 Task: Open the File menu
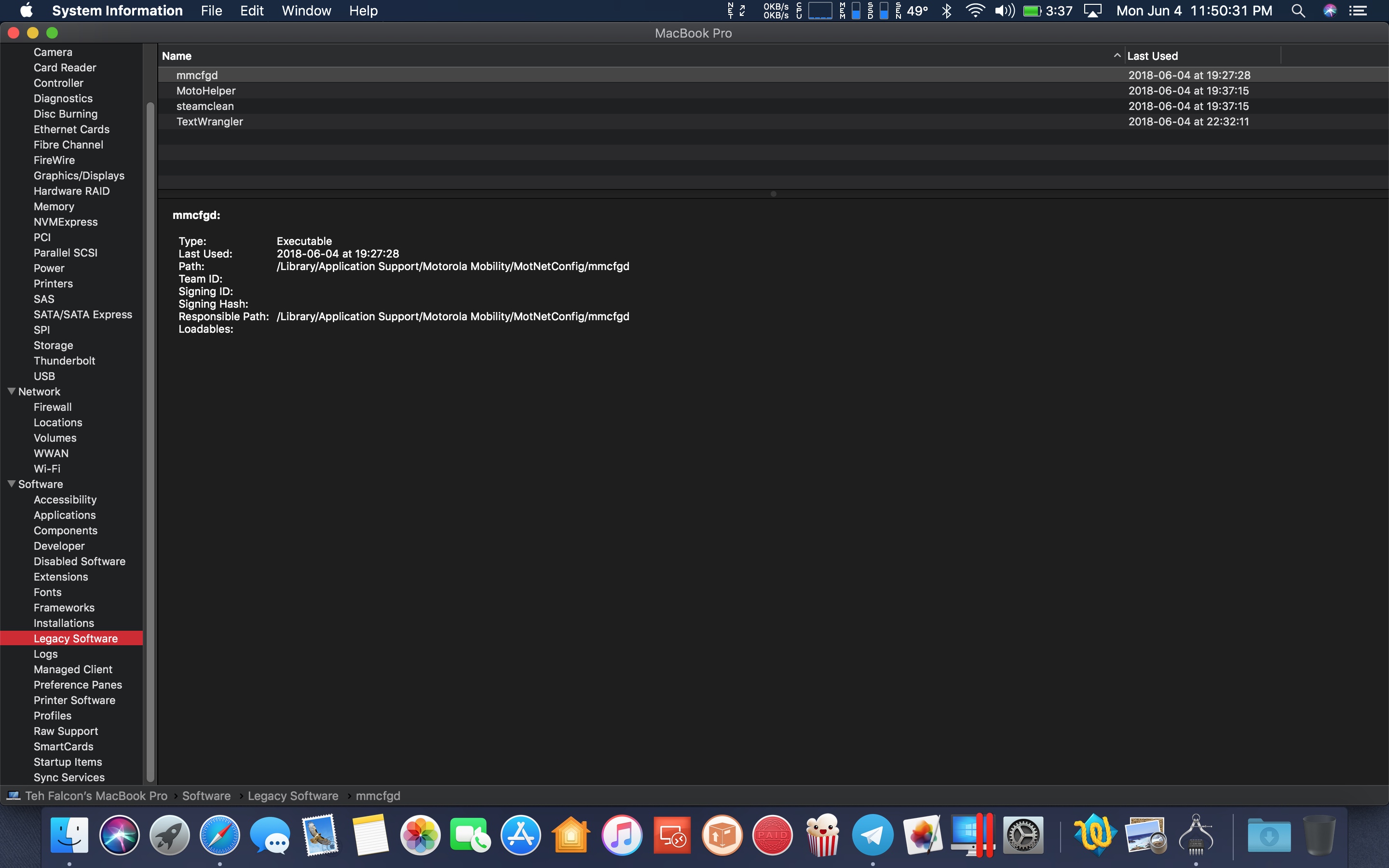211,11
